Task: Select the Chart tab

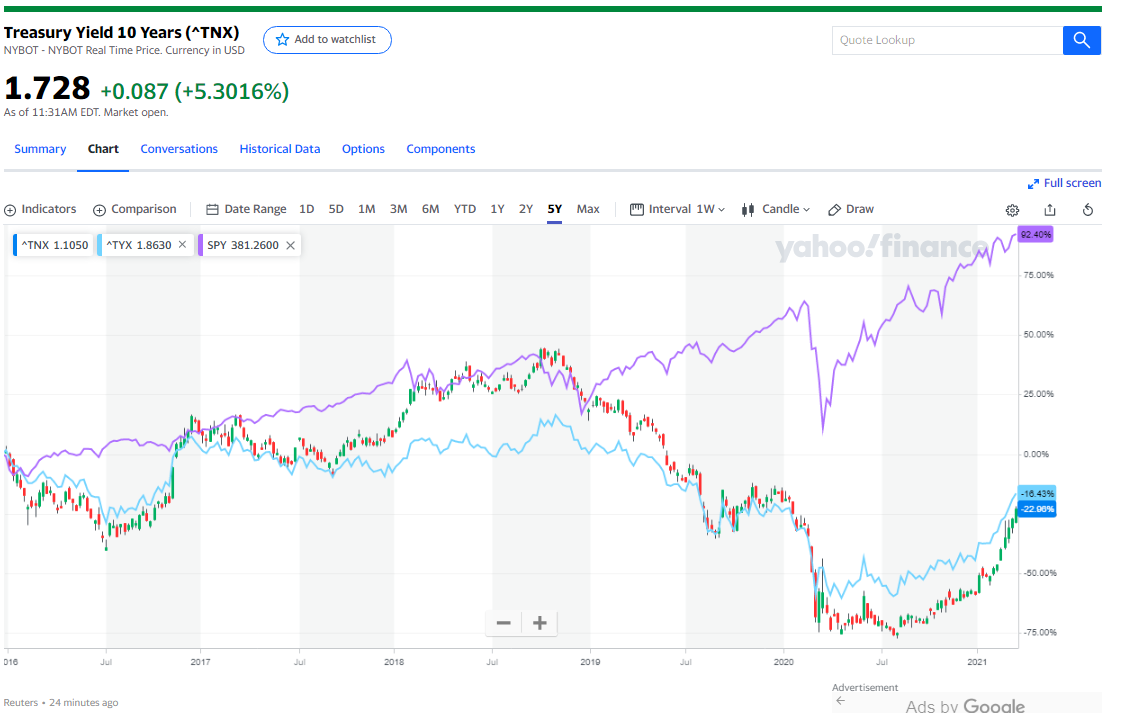Action: (x=103, y=149)
